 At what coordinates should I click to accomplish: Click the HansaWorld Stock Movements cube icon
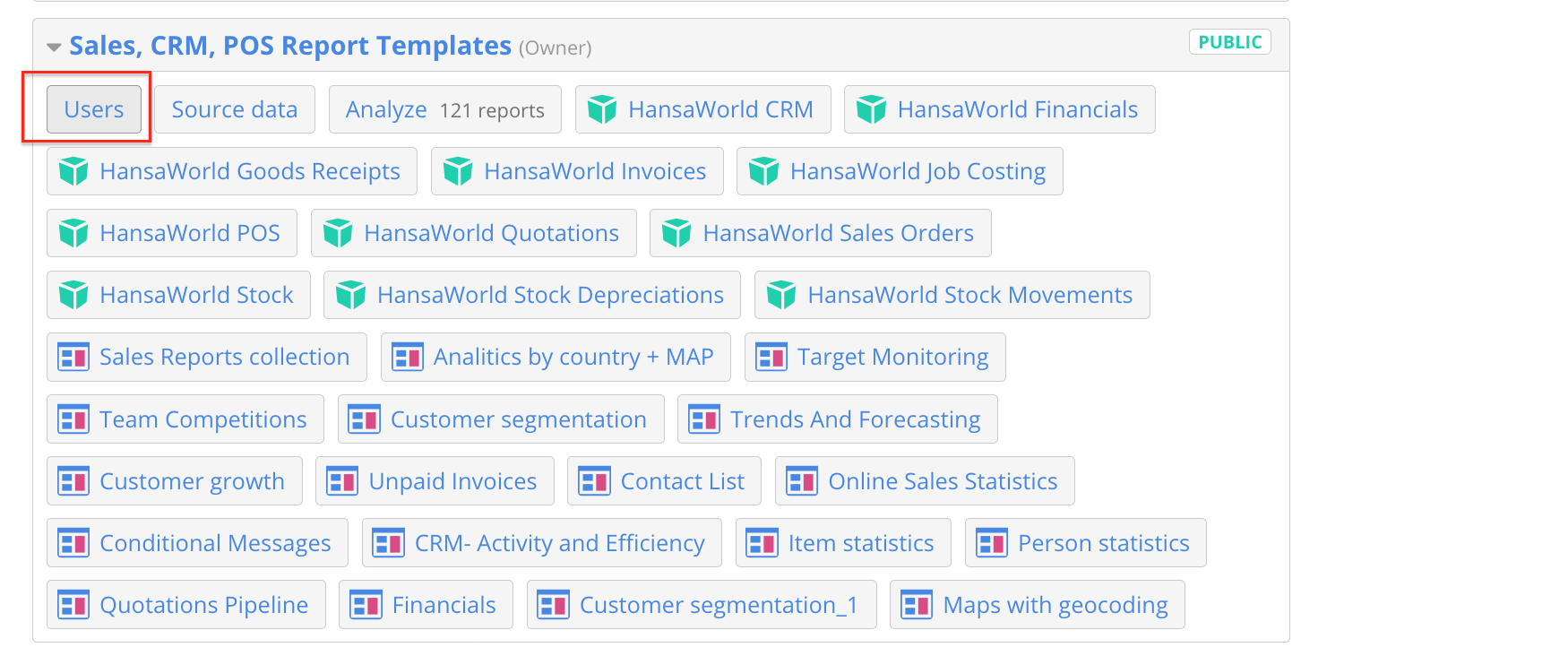(x=781, y=295)
